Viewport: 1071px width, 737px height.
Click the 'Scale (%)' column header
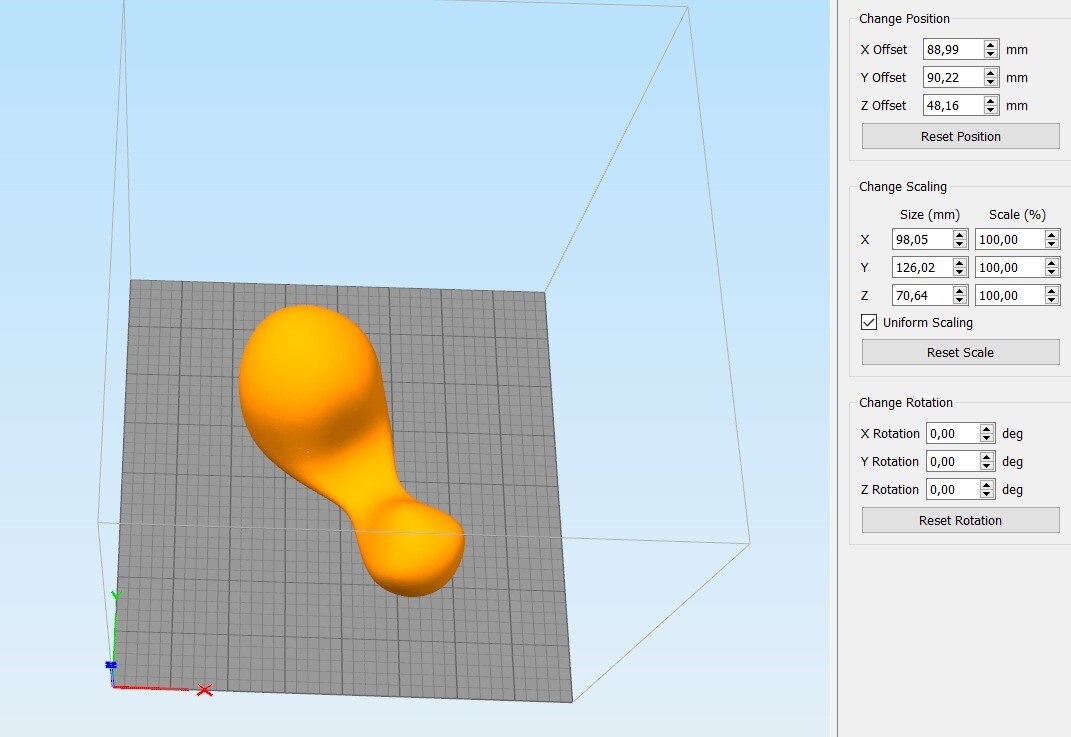tap(1017, 214)
